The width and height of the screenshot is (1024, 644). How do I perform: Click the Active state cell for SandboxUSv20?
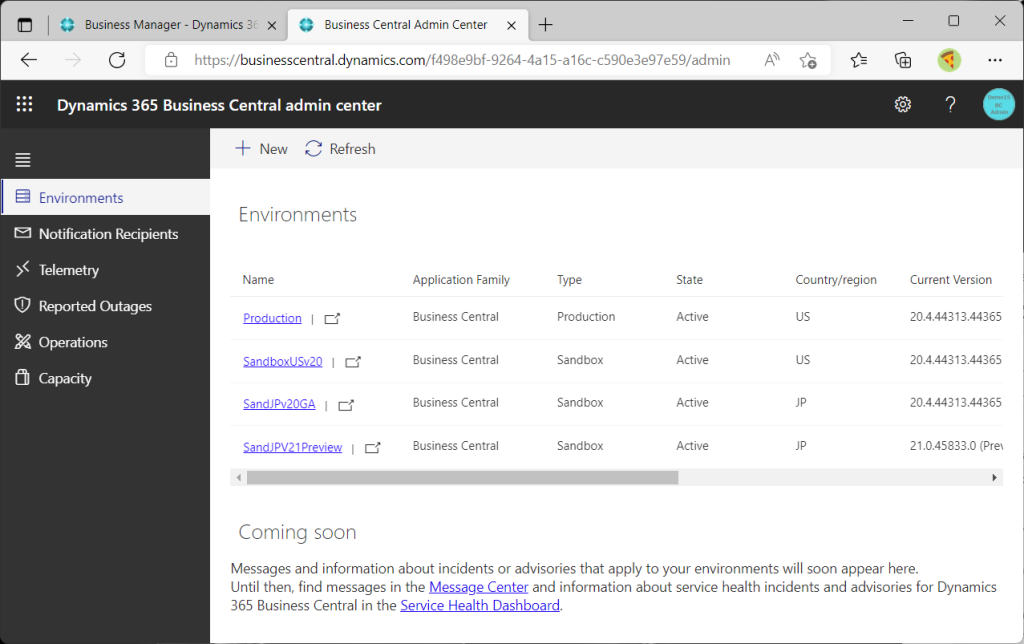coord(692,360)
